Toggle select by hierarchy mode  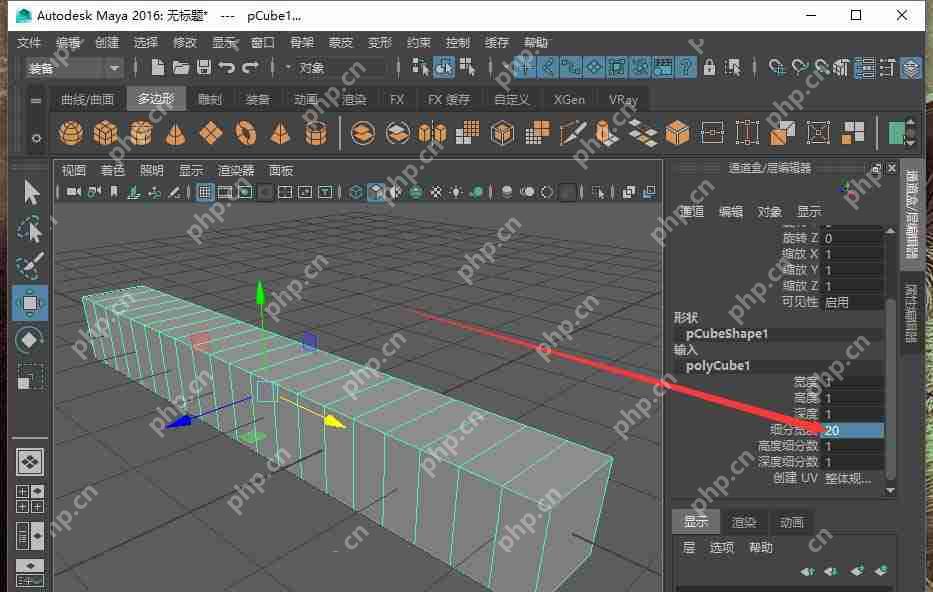pos(420,67)
